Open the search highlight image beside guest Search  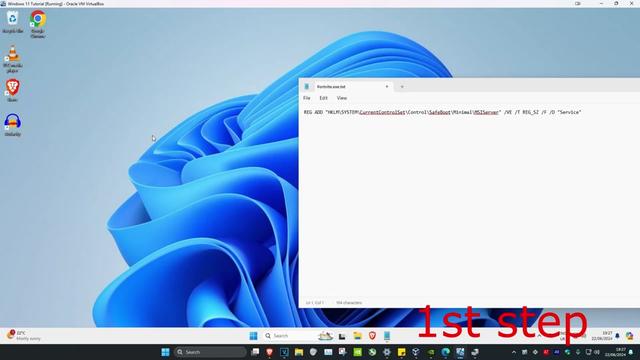click(325, 336)
